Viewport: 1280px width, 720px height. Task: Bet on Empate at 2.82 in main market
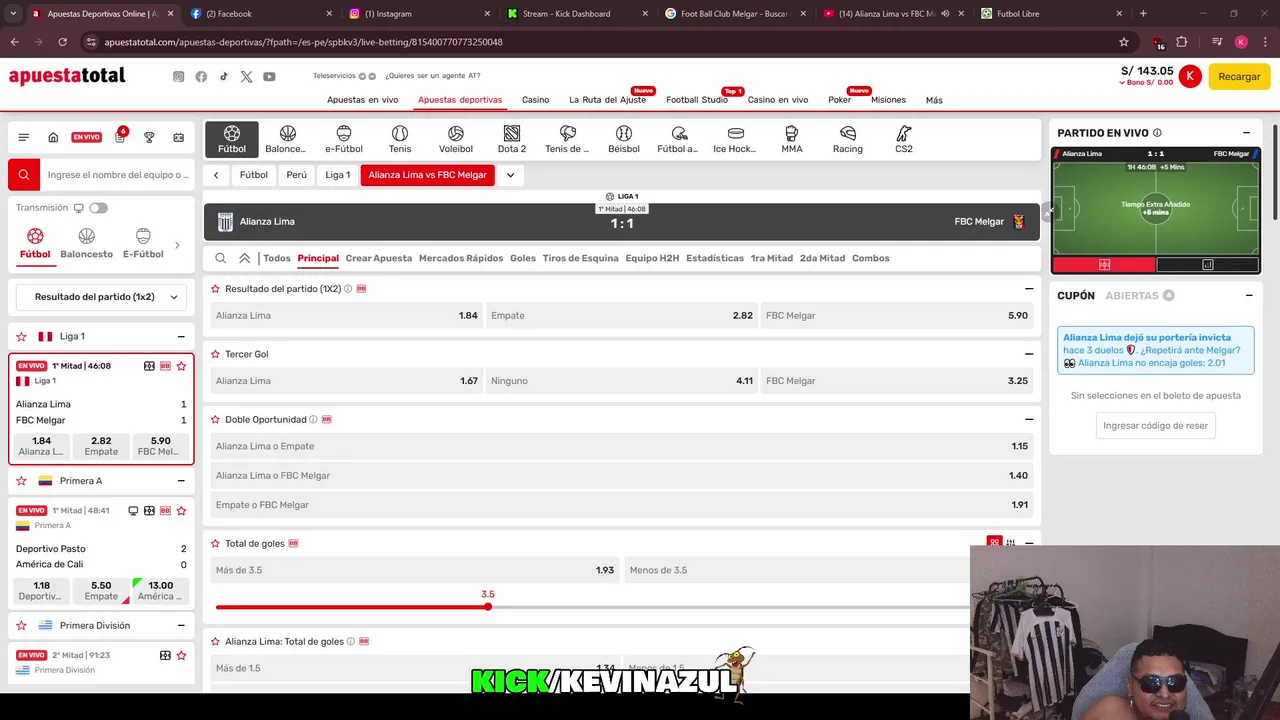[x=621, y=315]
